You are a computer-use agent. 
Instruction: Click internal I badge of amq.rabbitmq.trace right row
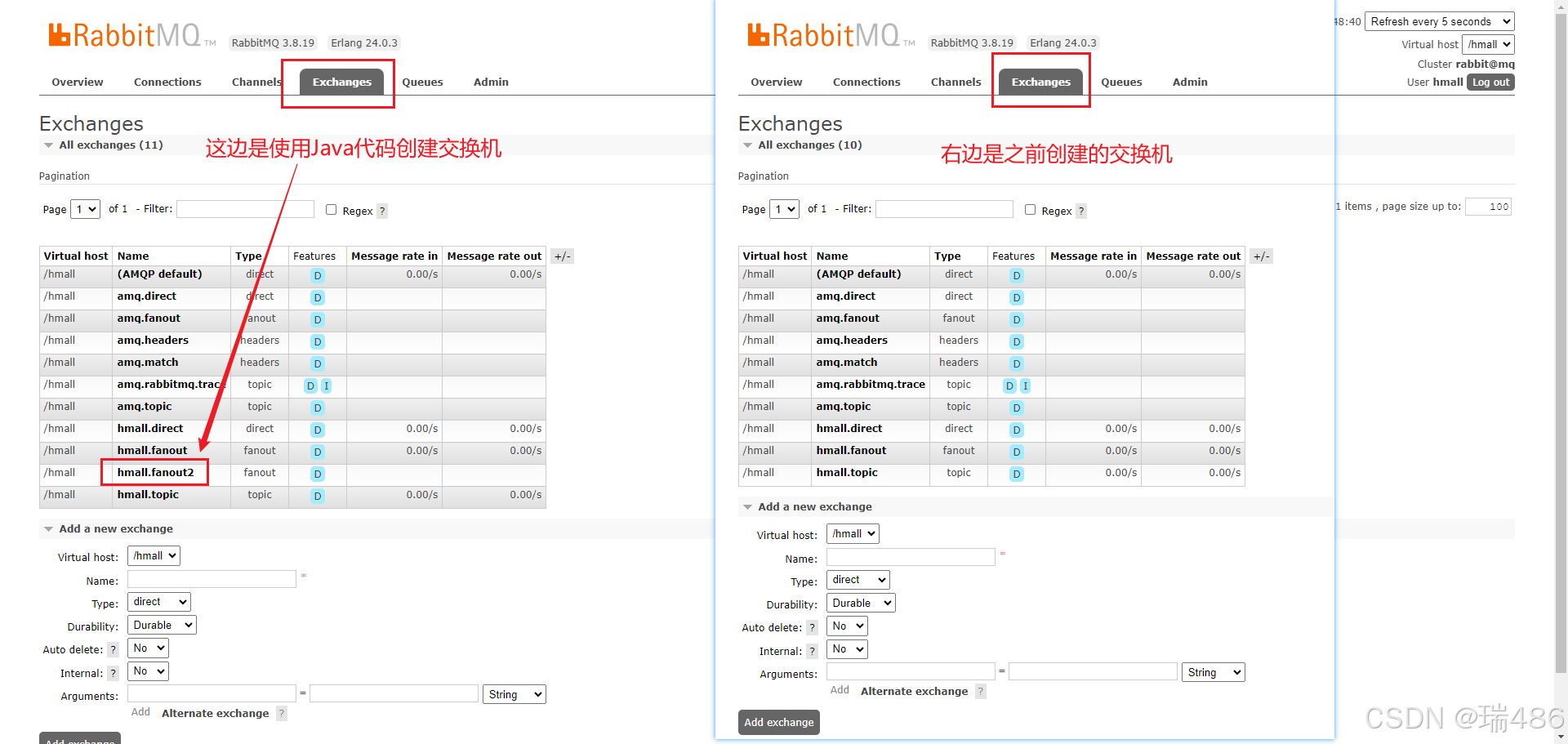(1025, 385)
